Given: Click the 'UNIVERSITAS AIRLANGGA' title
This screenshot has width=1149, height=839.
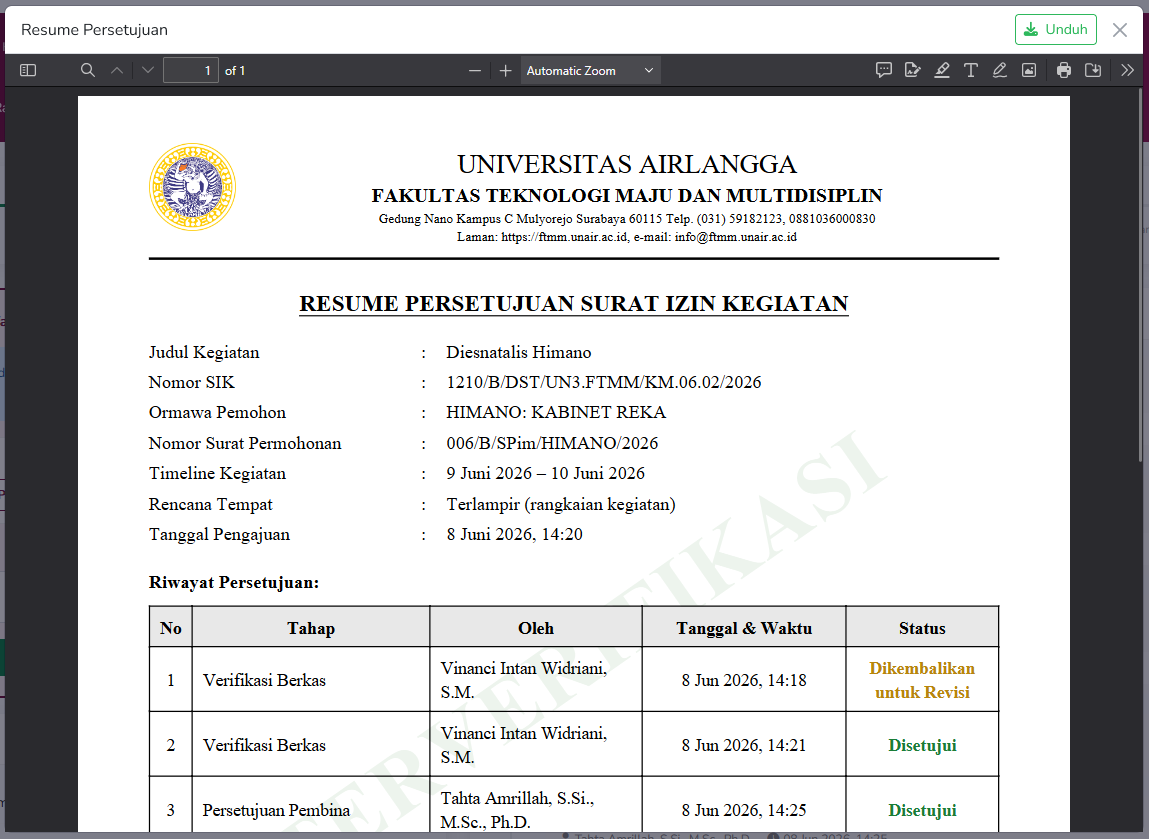Looking at the screenshot, I should click(627, 164).
